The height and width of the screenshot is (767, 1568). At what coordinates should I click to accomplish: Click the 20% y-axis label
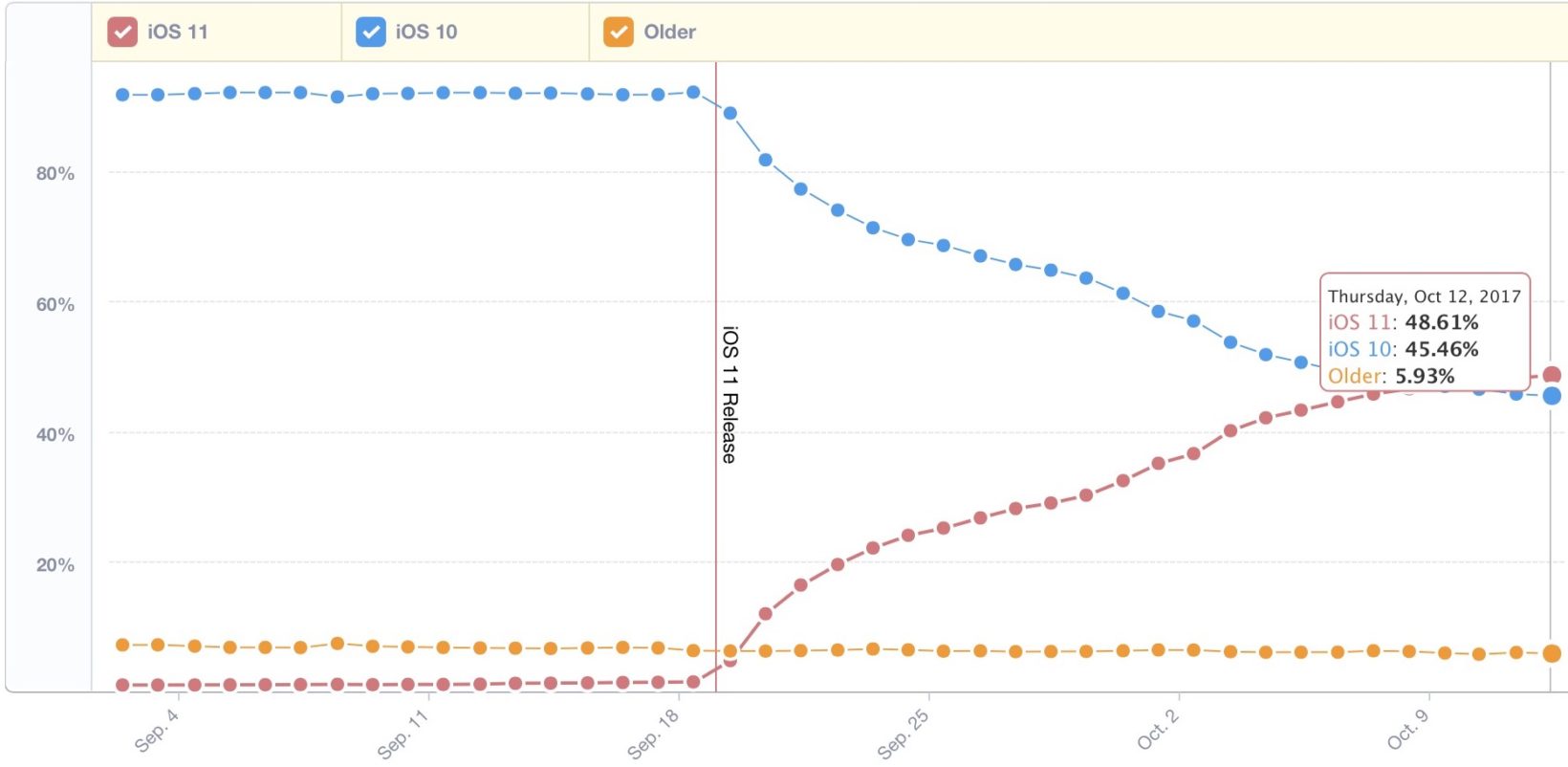click(55, 565)
